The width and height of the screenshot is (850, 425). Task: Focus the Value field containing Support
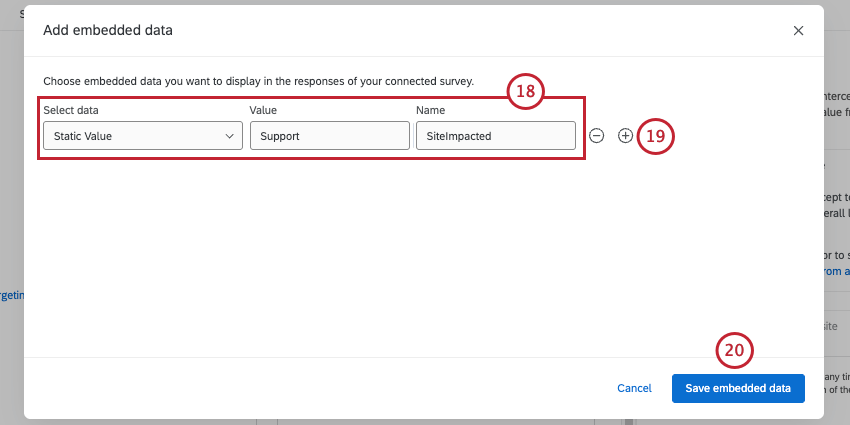(x=329, y=136)
